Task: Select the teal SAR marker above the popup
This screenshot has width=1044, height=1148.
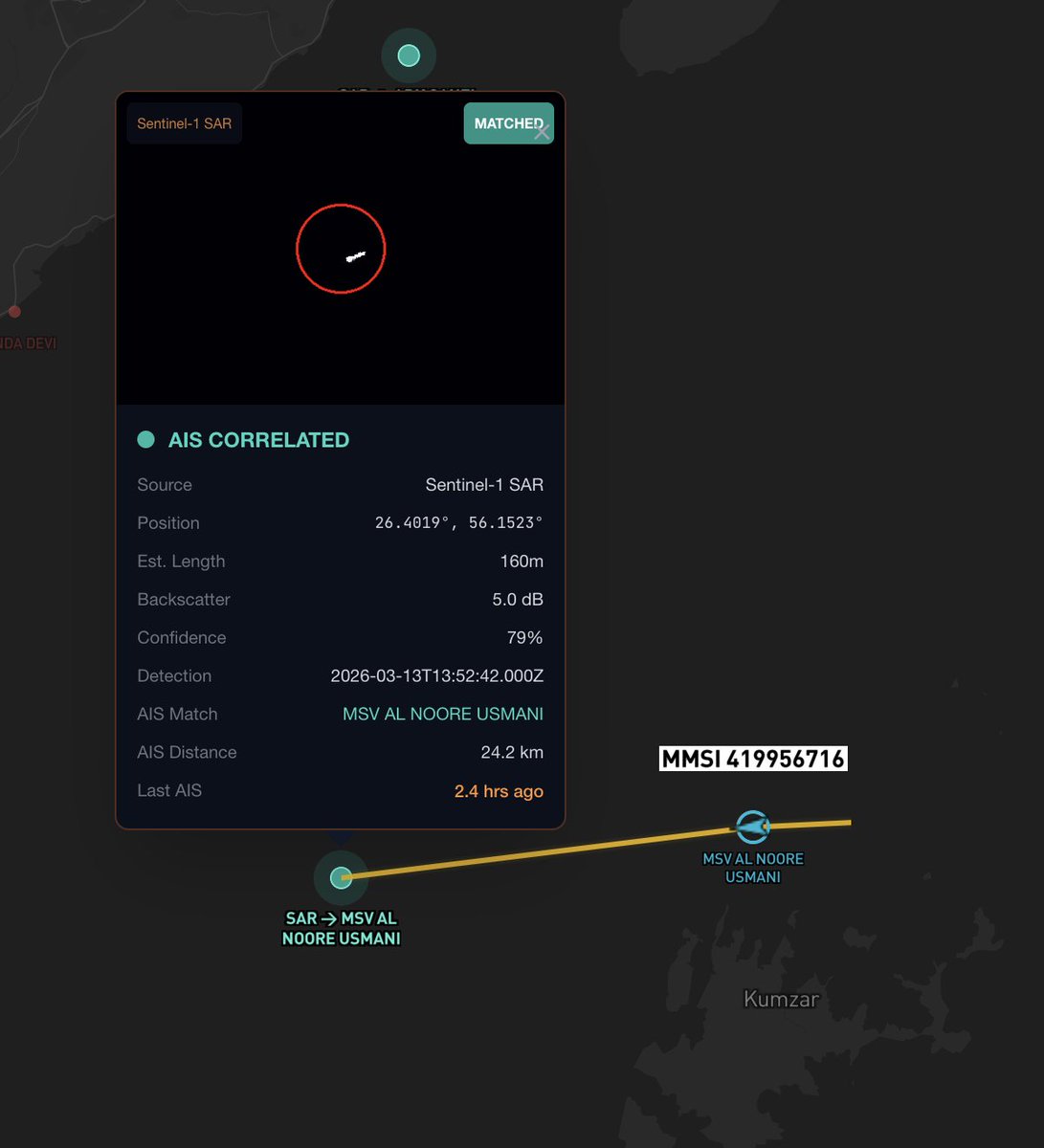Action: pyautogui.click(x=409, y=55)
